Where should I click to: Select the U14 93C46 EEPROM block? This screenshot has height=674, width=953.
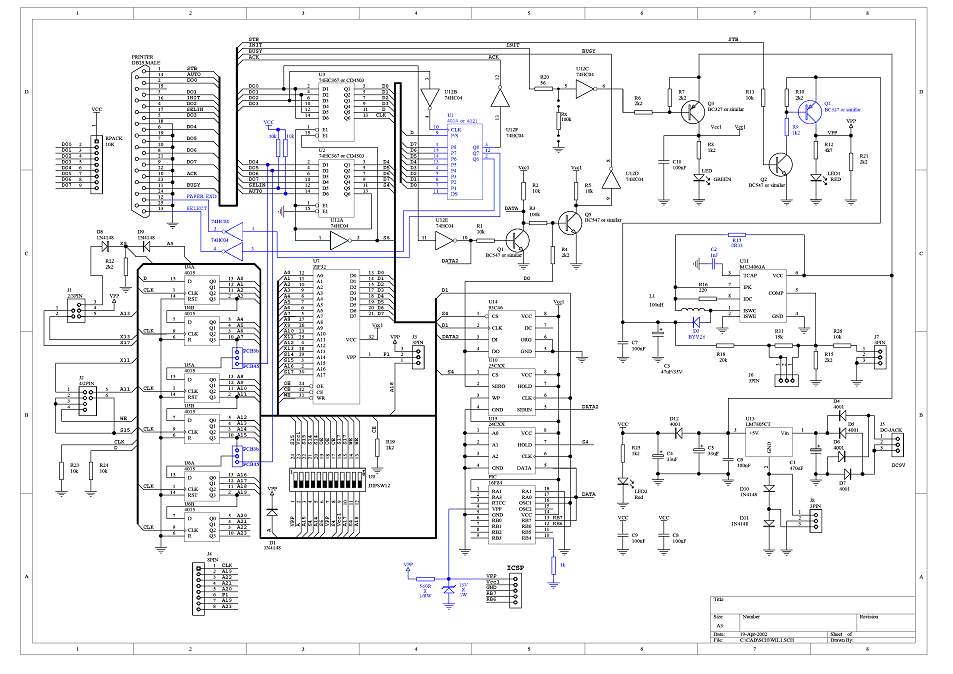click(511, 334)
